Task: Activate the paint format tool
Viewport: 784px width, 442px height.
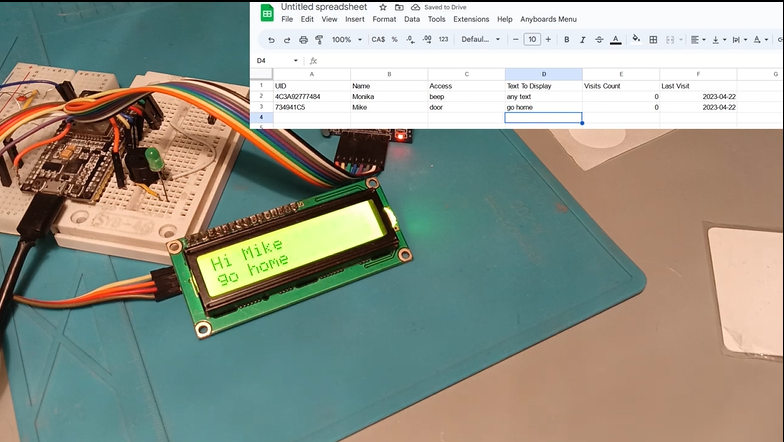Action: (x=319, y=40)
